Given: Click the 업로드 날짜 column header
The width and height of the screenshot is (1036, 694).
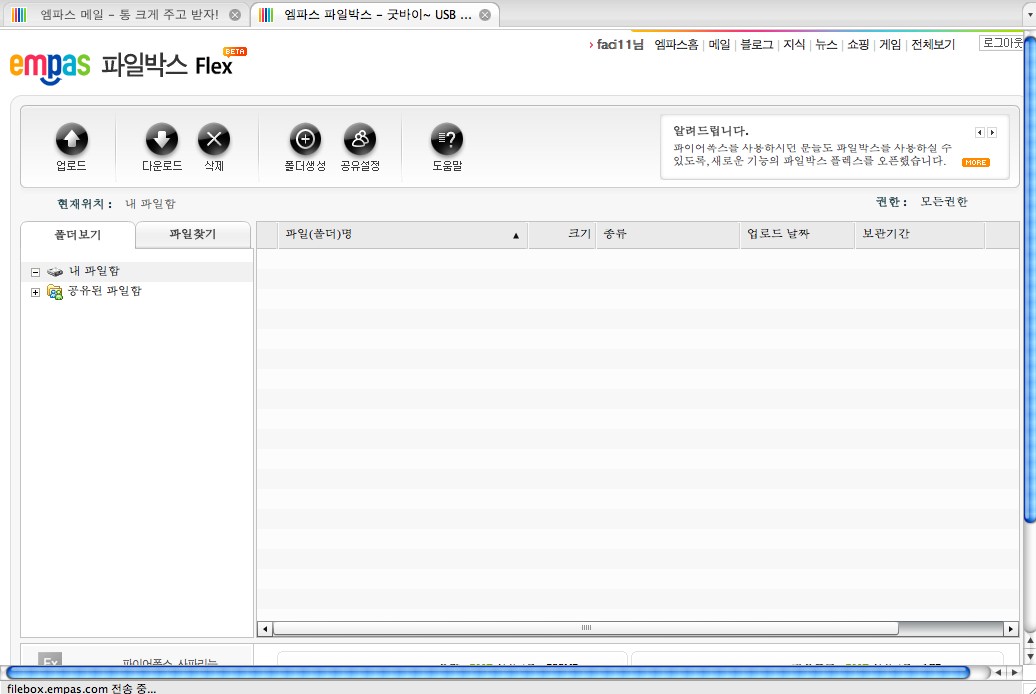Looking at the screenshot, I should (x=797, y=235).
